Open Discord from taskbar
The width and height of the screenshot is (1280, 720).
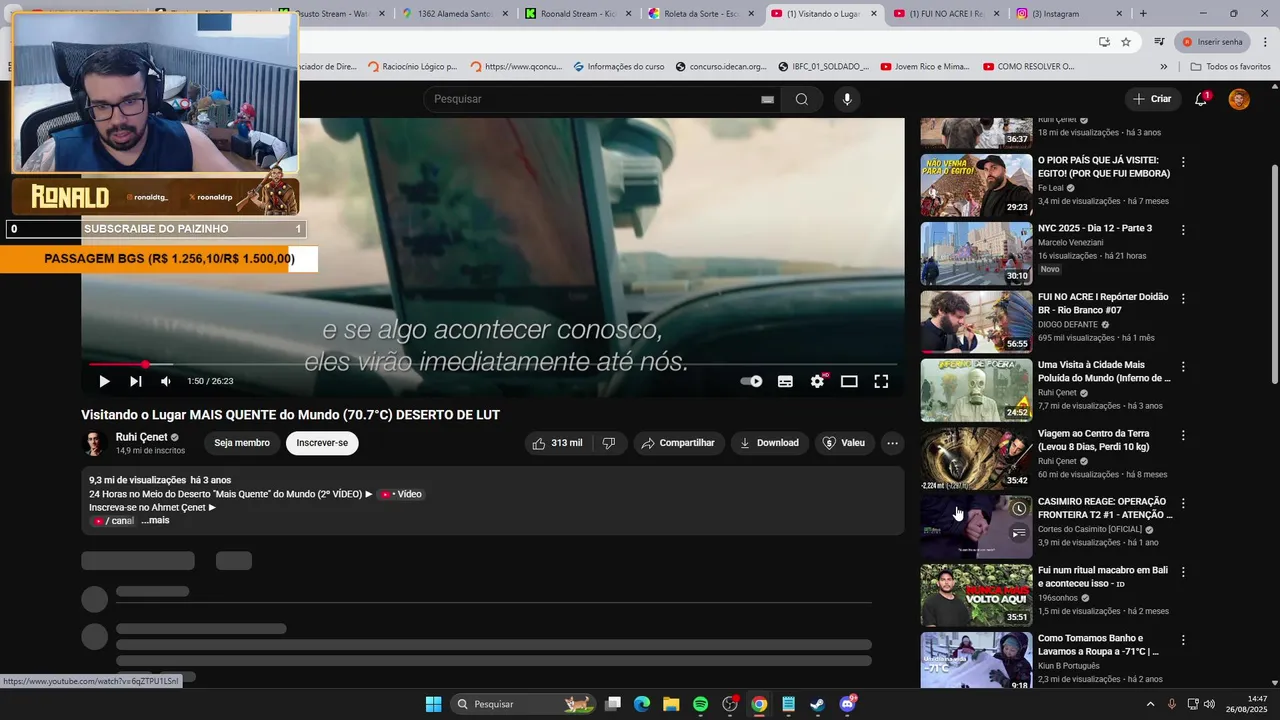[x=848, y=704]
